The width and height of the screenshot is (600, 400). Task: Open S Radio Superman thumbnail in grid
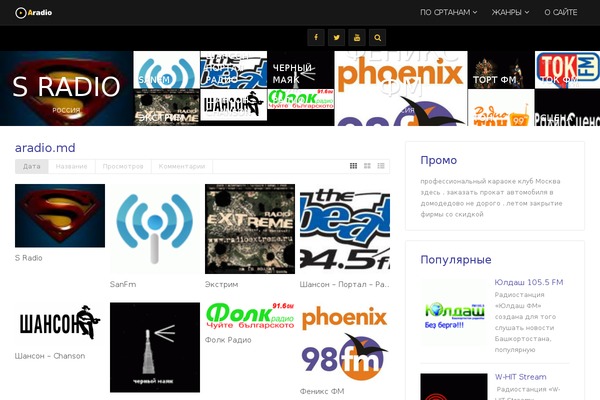pos(60,216)
